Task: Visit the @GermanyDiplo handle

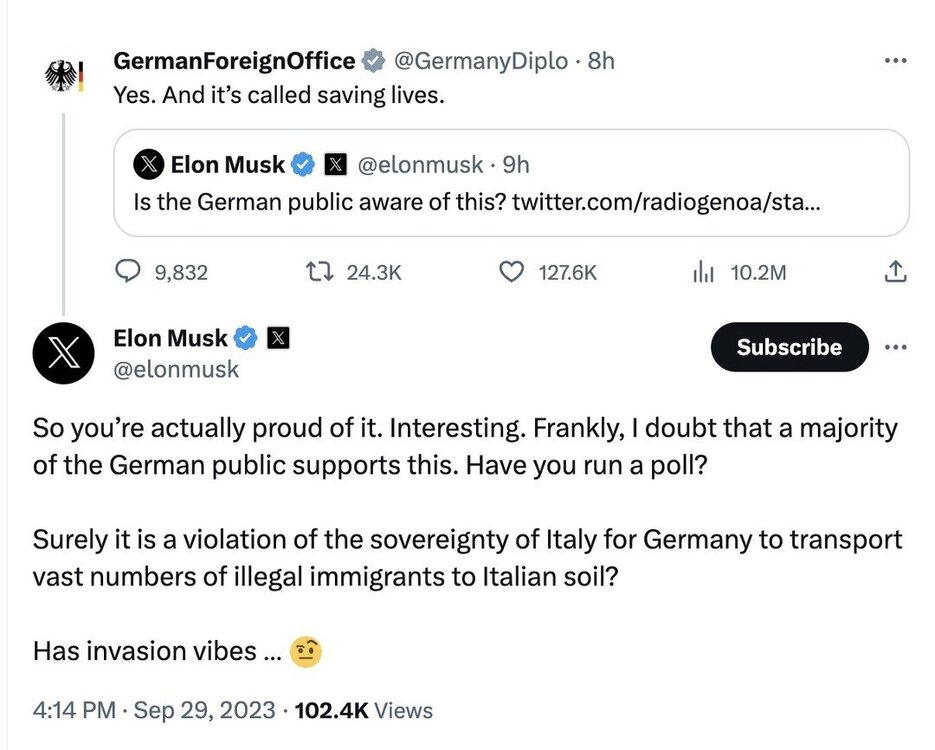Action: (x=480, y=60)
